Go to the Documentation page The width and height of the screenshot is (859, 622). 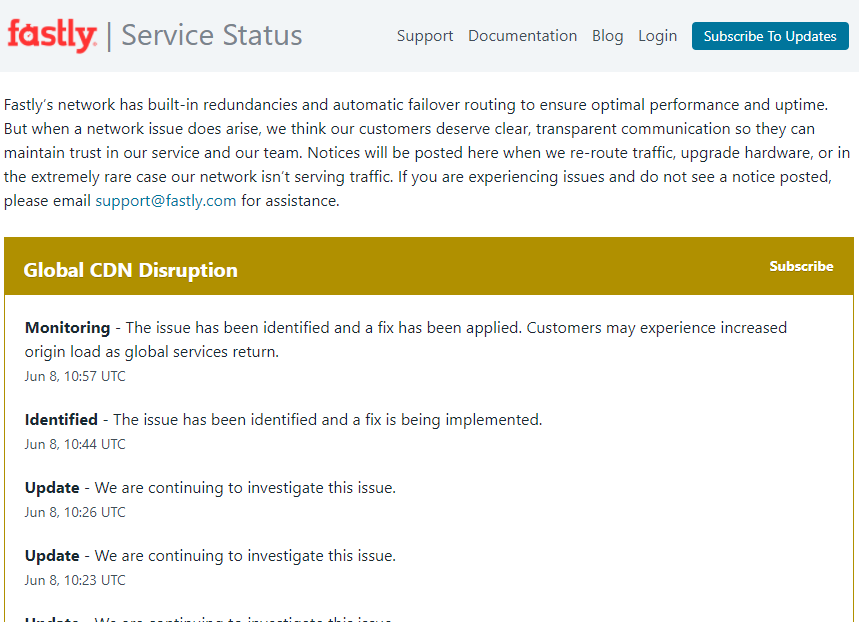click(522, 36)
